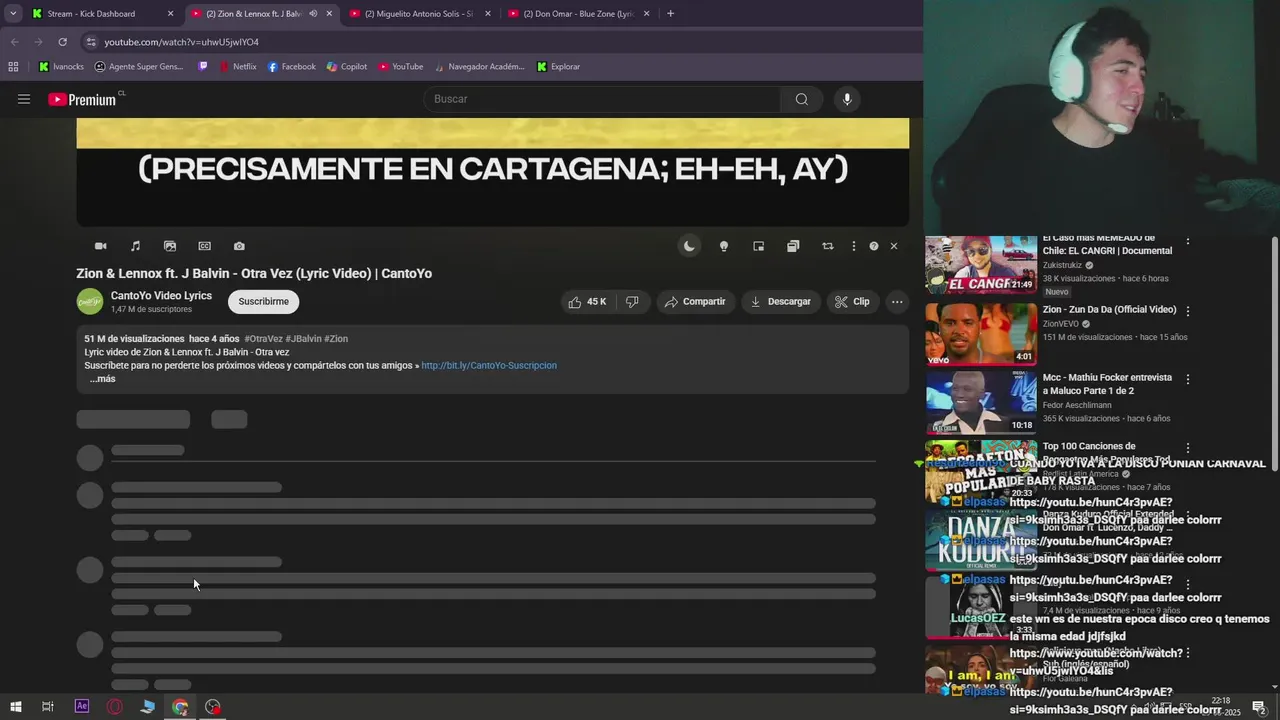1280x720 pixels.
Task: Open the YouTube bookmark
Action: click(400, 67)
